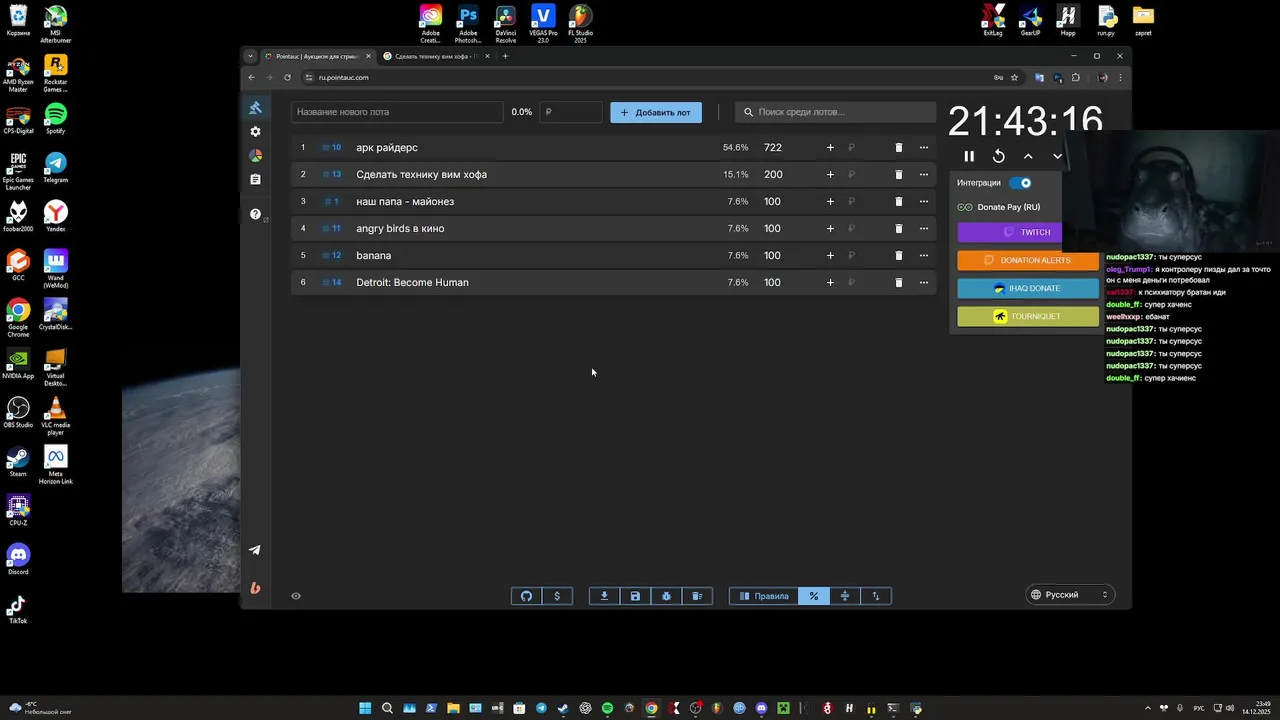Click the Добавить лот button

[656, 112]
